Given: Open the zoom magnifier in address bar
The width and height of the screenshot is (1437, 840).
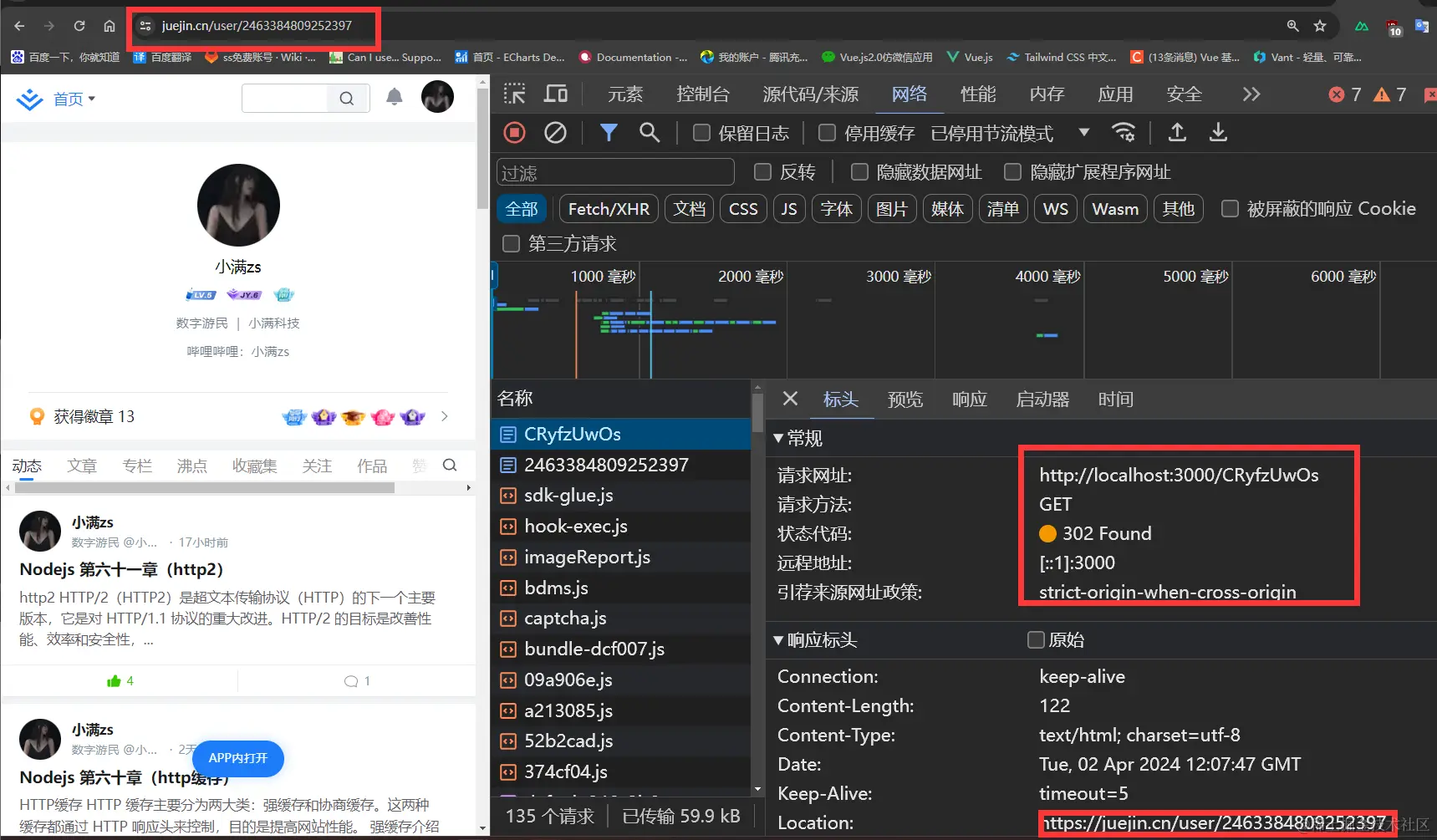Looking at the screenshot, I should [1292, 26].
